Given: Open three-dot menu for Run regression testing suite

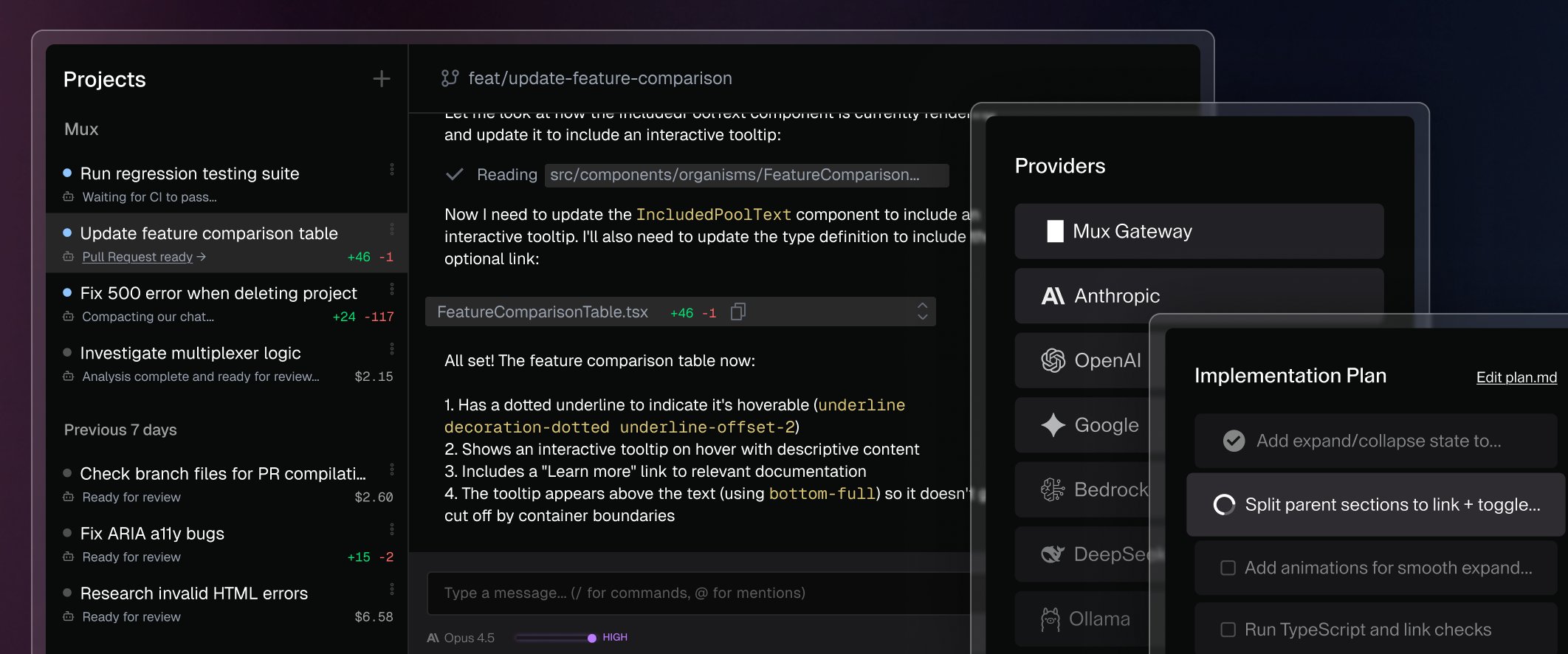Looking at the screenshot, I should pos(392,169).
